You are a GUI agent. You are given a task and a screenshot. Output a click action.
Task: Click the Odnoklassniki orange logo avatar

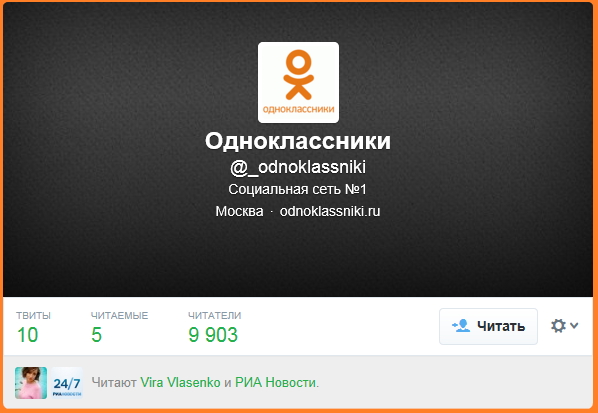pos(298,82)
